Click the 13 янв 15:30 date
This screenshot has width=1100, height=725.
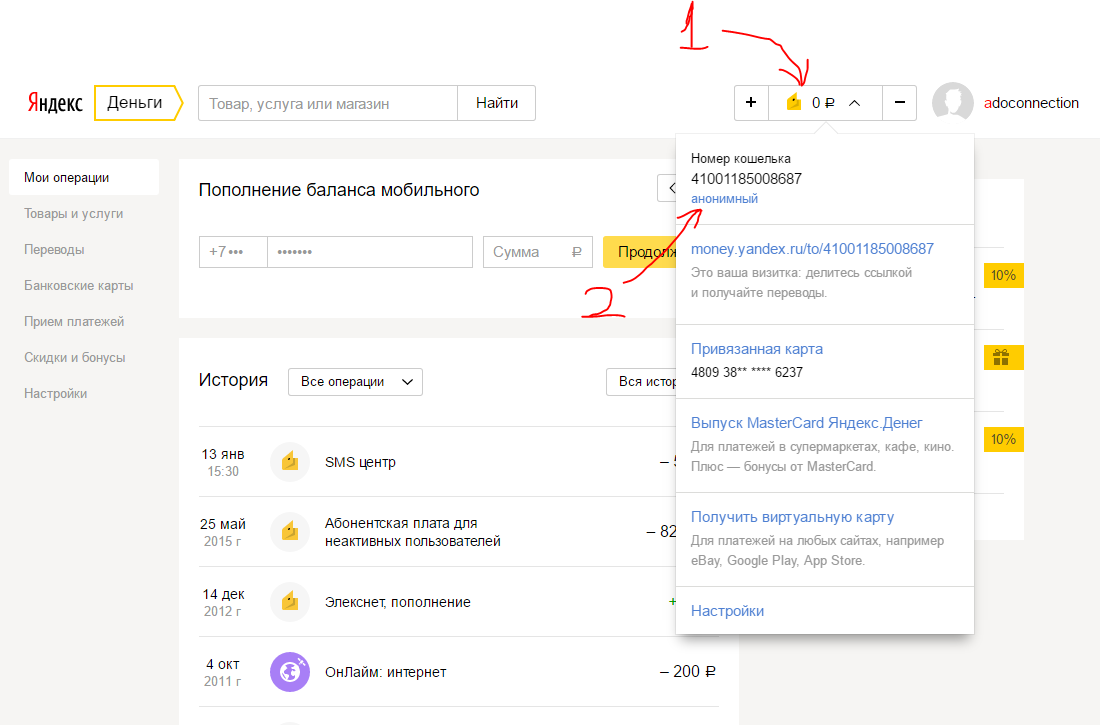pyautogui.click(x=223, y=463)
